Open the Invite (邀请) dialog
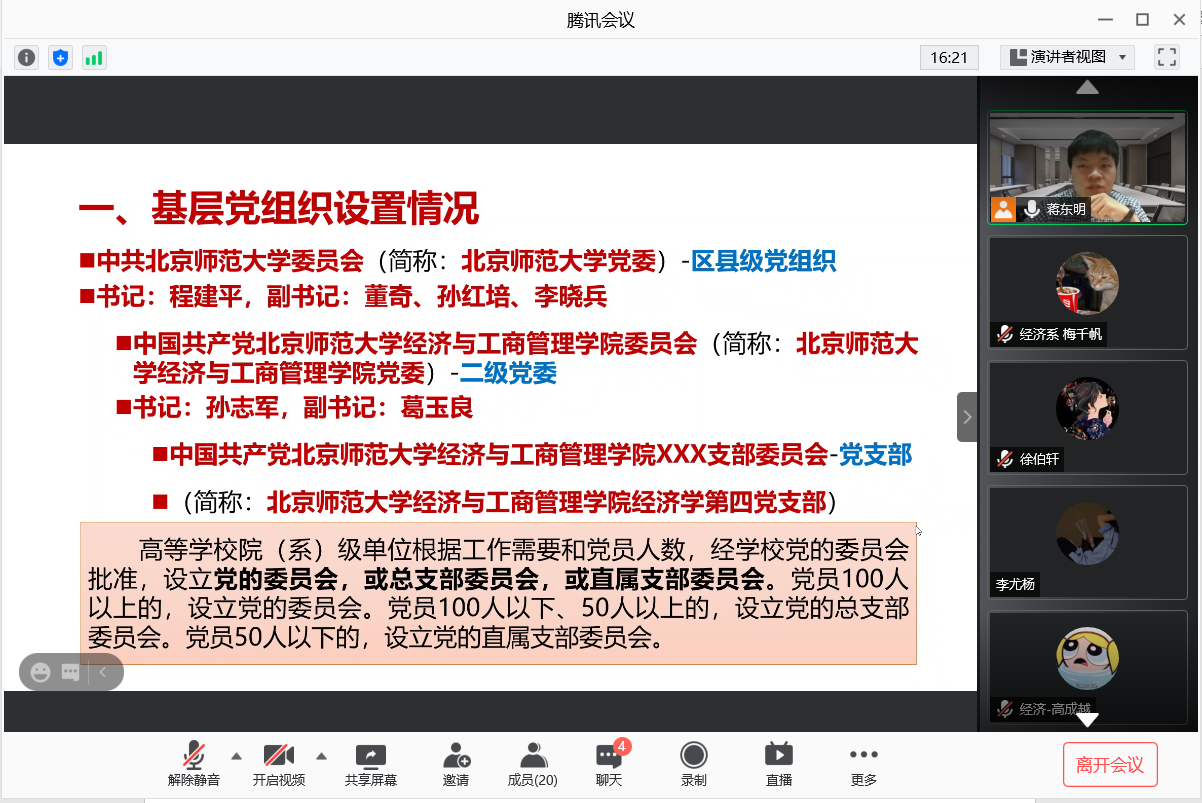The image size is (1202, 803). click(x=456, y=765)
